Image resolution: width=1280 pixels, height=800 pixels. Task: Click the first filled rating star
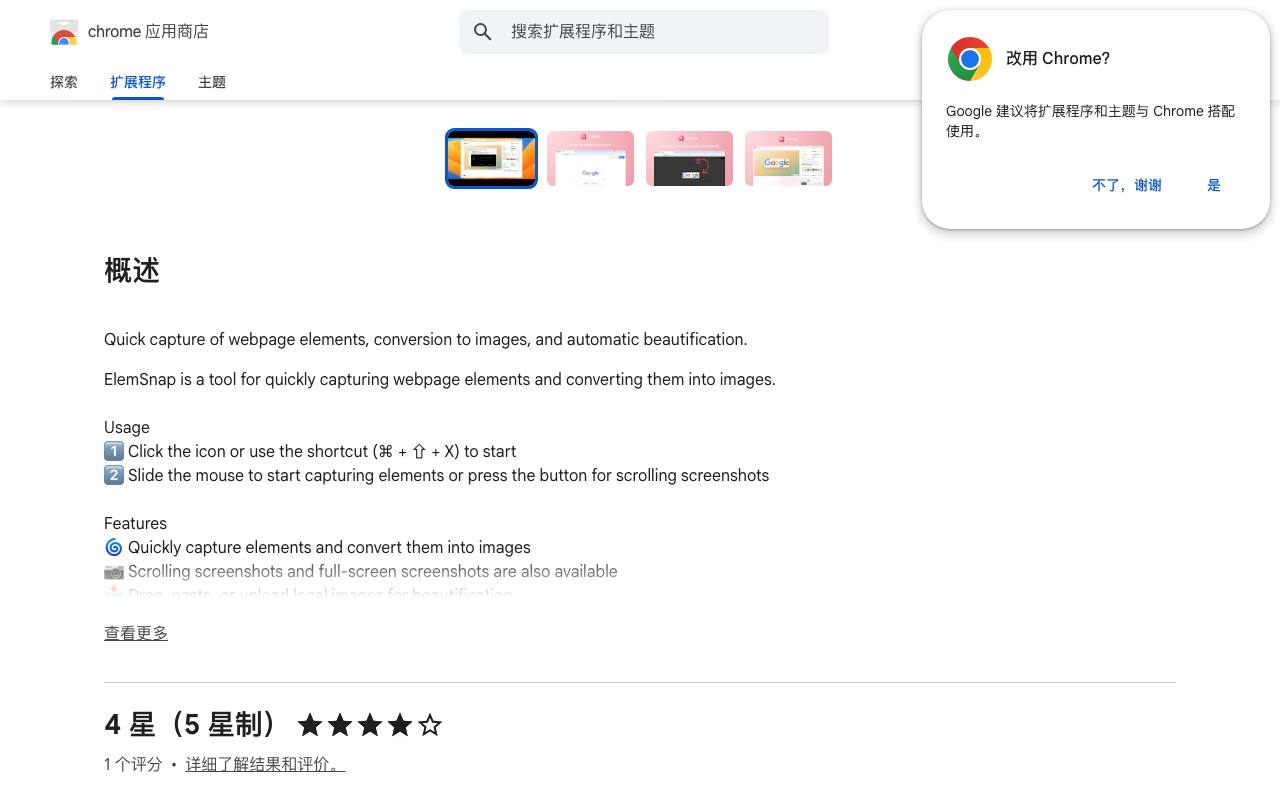click(x=310, y=725)
